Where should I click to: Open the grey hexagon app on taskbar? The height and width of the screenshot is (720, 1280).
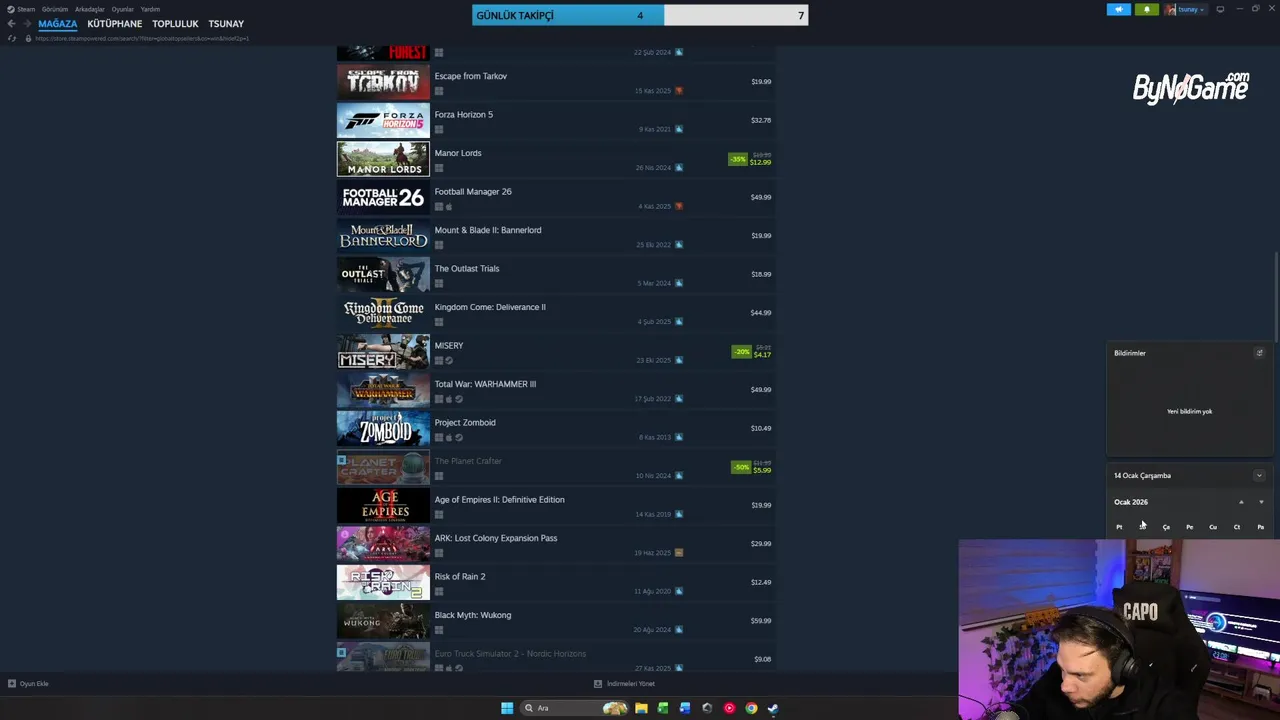coord(707,708)
